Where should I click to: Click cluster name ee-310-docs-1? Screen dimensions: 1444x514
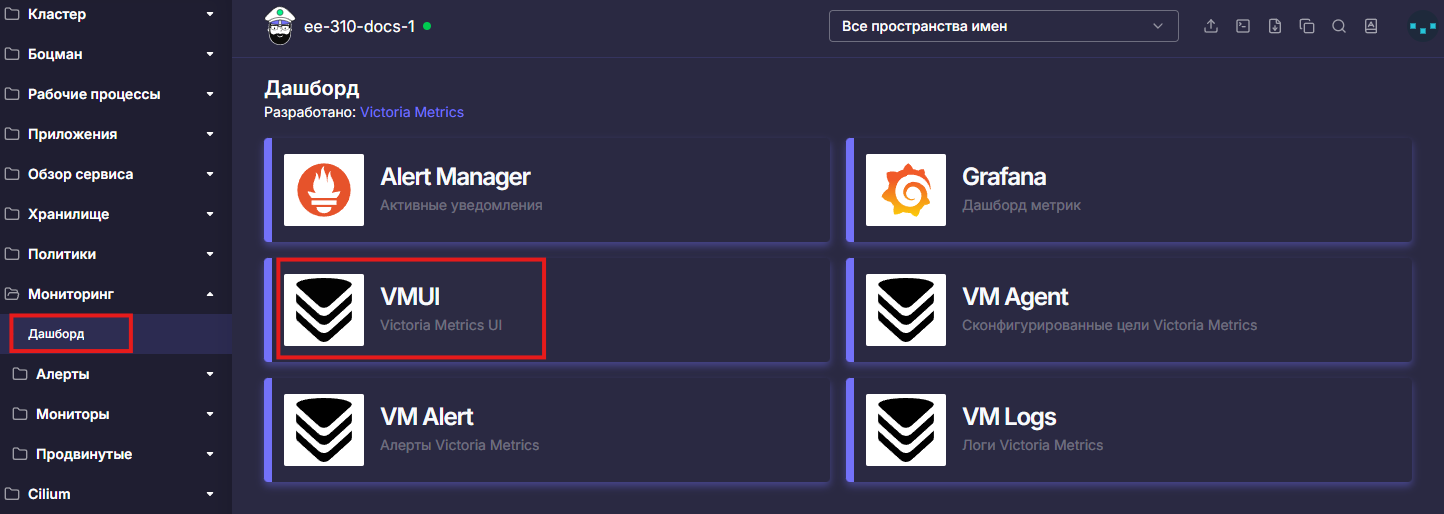[359, 27]
